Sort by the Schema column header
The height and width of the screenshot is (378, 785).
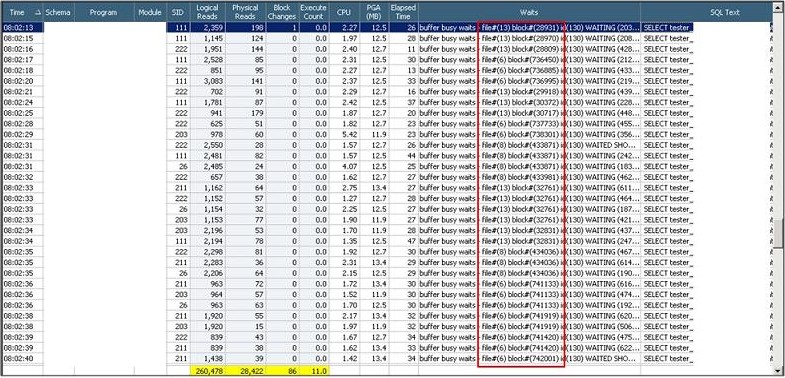pos(59,13)
